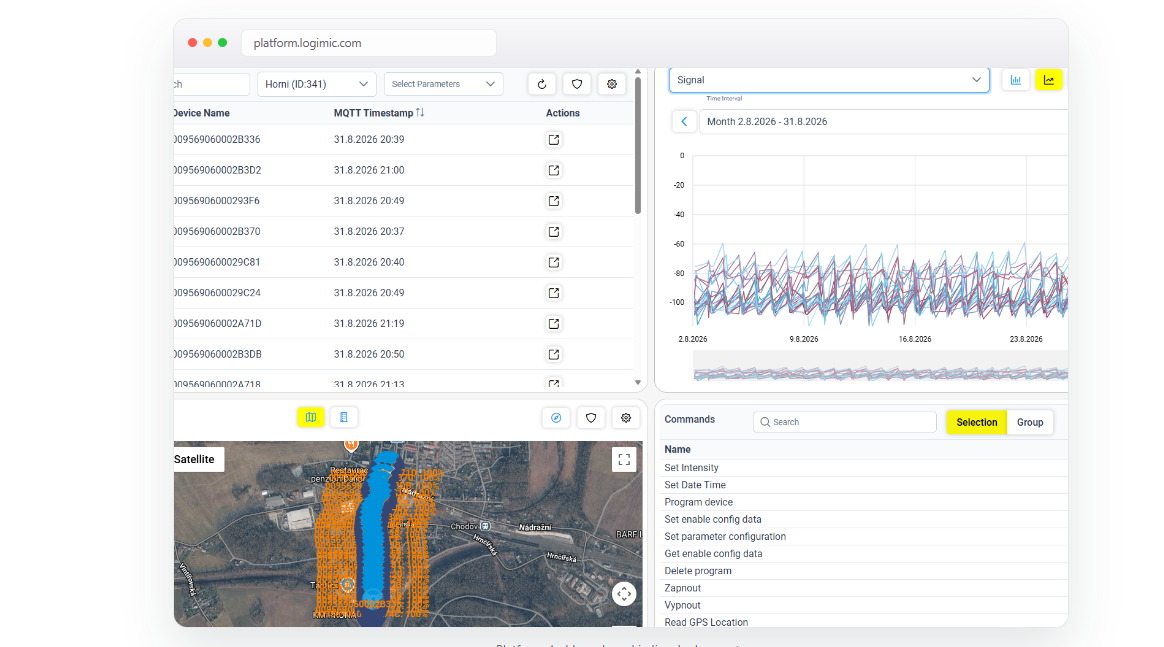Open device ending 2B370 via action icon
Viewport: 1164px width, 647px height.
(554, 231)
